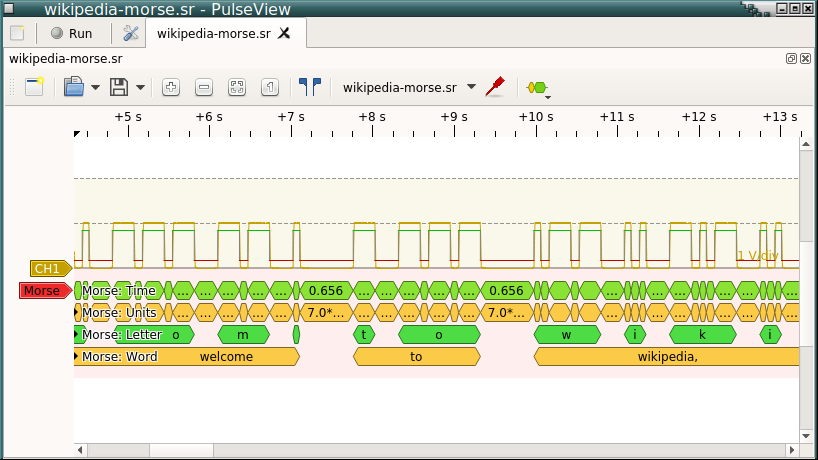Set zoom to one-to-one
Viewport: 818px width, 460px height.
click(x=270, y=87)
